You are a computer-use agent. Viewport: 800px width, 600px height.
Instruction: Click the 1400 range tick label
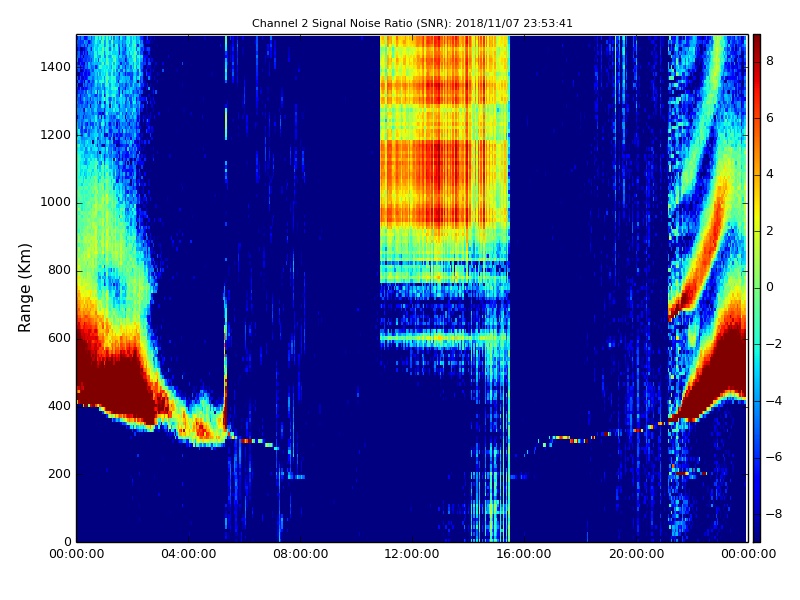point(55,67)
